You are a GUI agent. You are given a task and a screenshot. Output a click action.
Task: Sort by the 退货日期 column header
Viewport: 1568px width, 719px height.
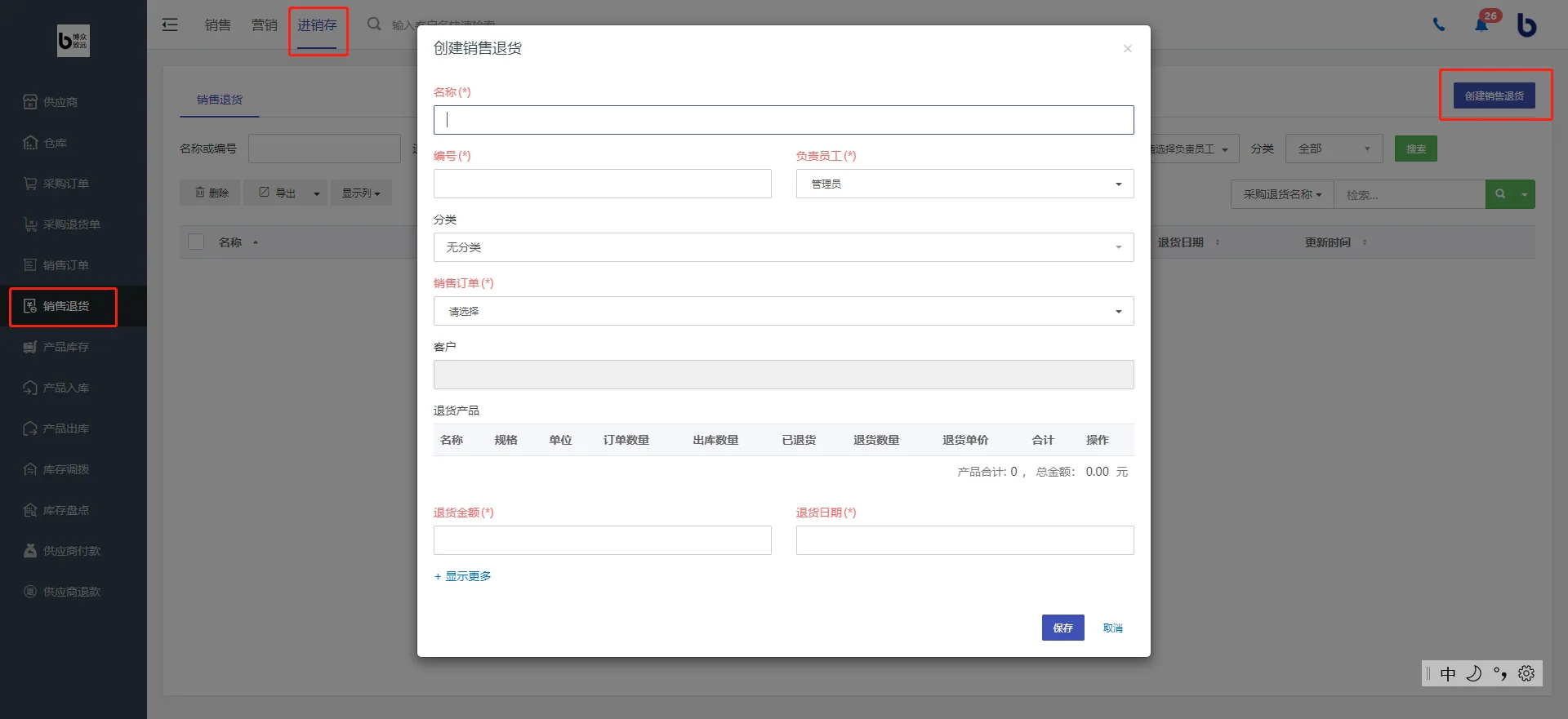point(1181,242)
